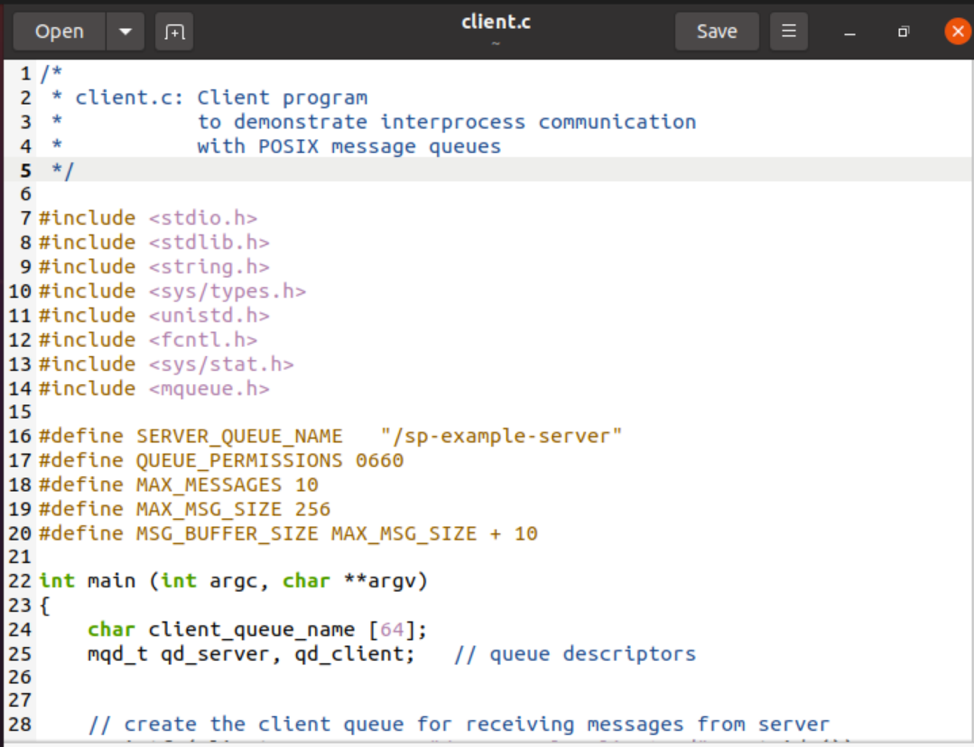Image resolution: width=974 pixels, height=747 pixels.
Task: Create a new document tab
Action: click(x=175, y=31)
